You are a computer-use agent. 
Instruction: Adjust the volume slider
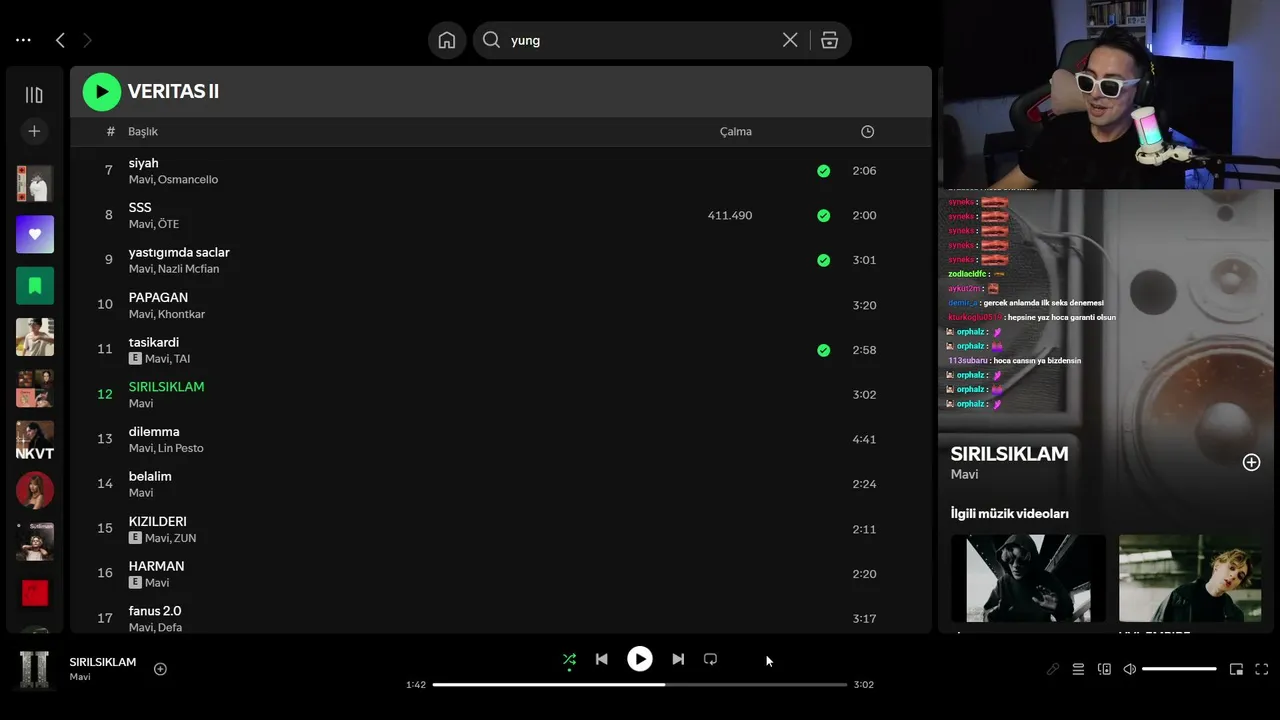pos(1179,669)
